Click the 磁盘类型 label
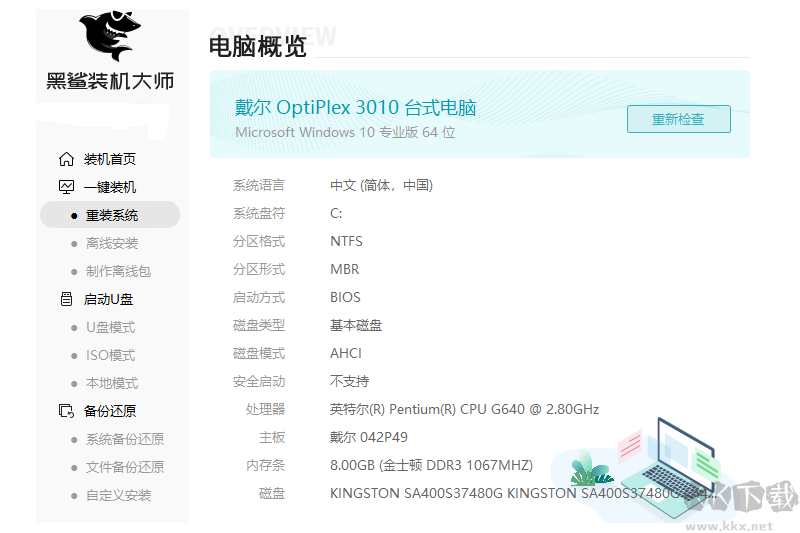800x533 pixels. point(259,325)
